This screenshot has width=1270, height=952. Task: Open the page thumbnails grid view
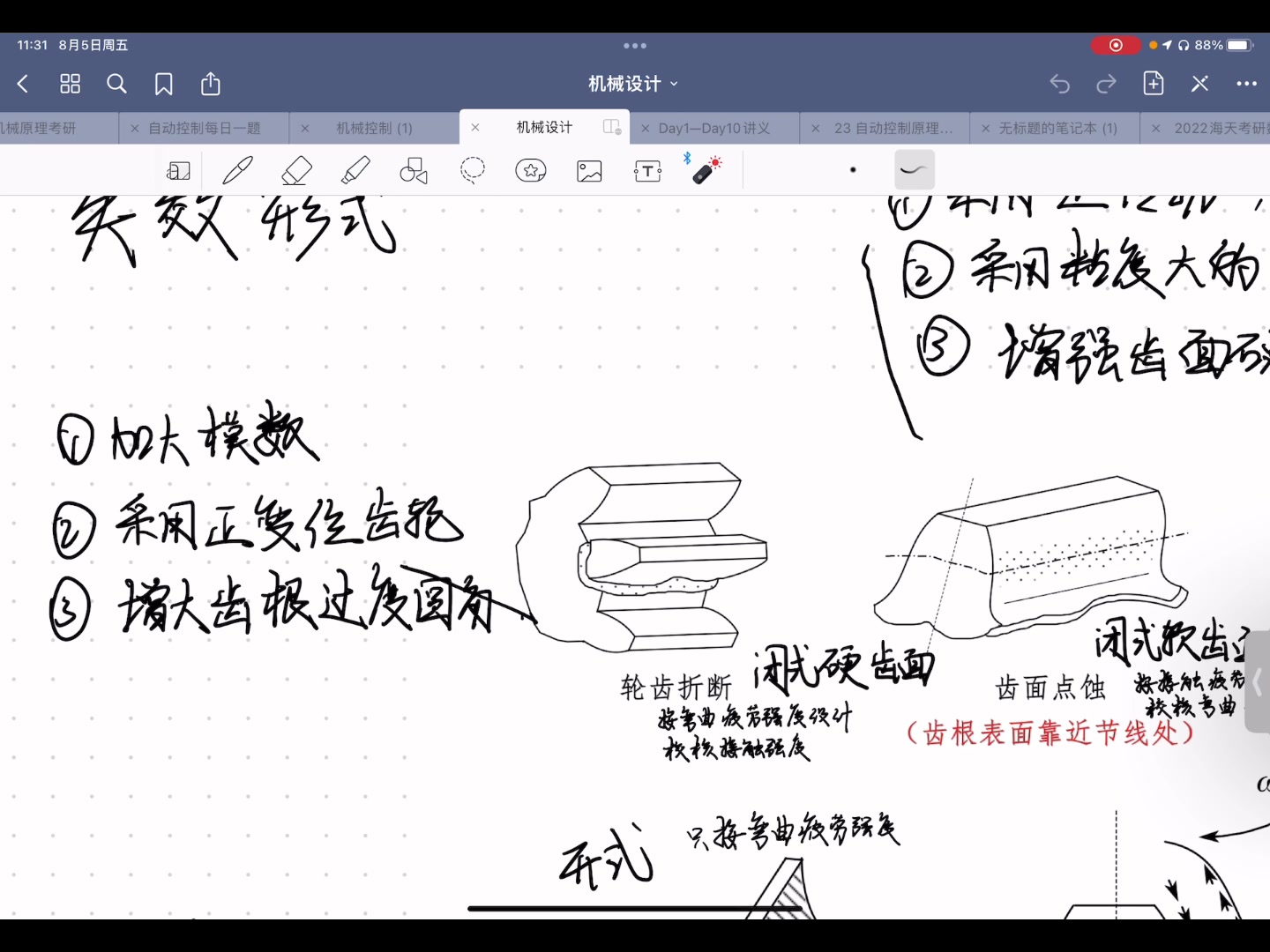[70, 84]
